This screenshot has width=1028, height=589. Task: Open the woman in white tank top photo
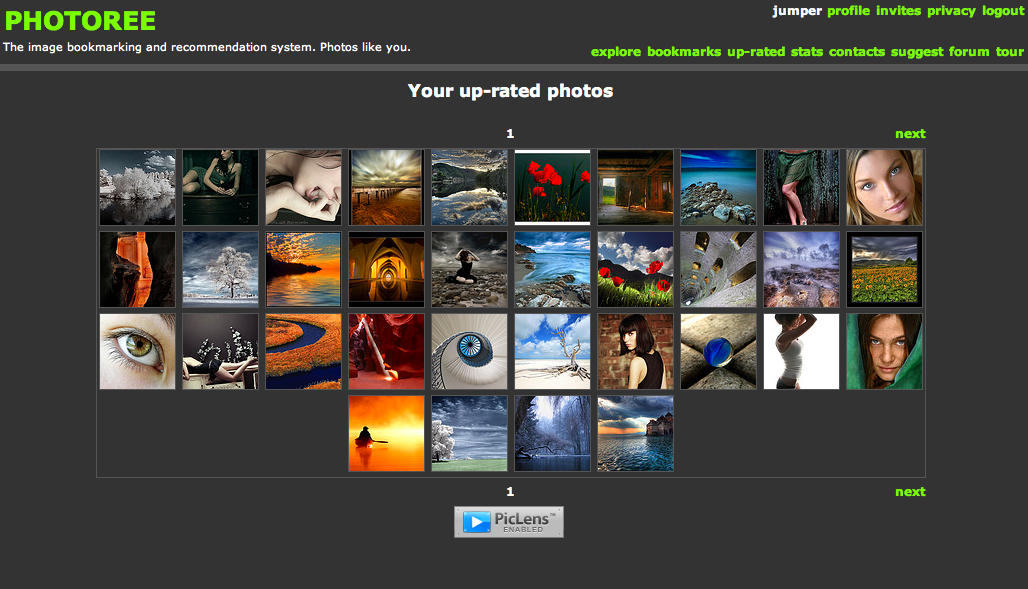801,352
